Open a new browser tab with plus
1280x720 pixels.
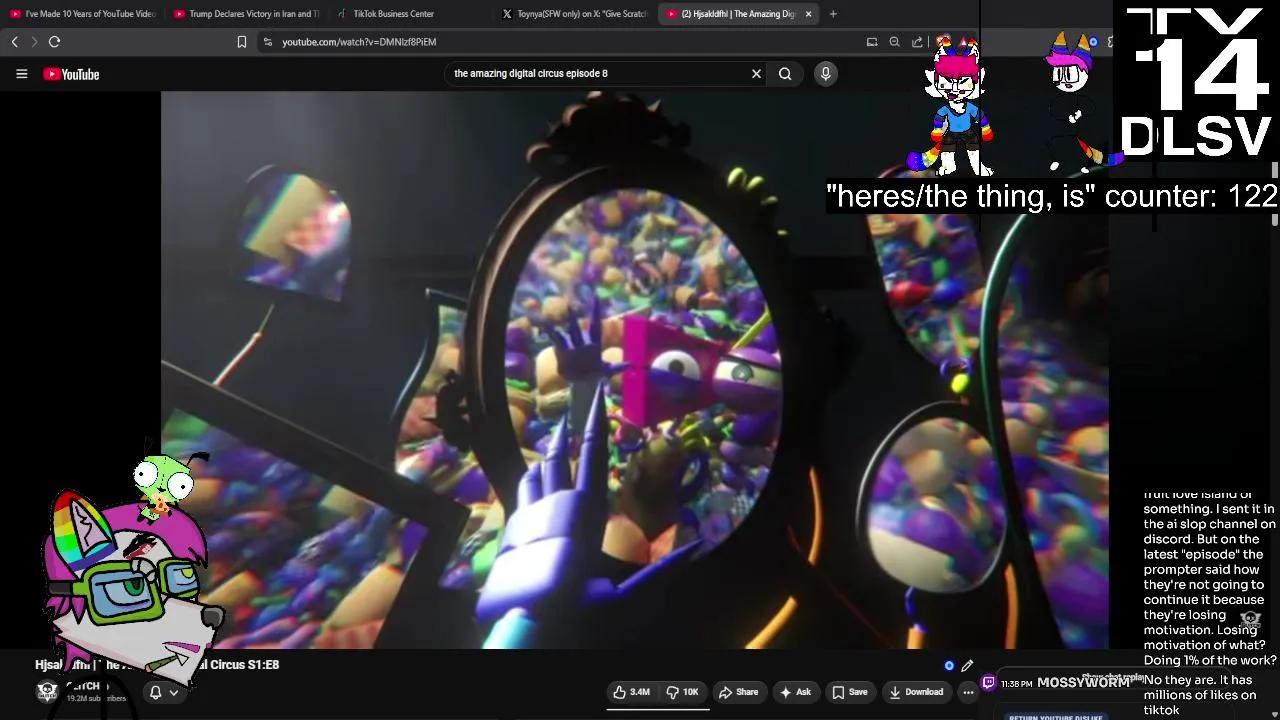click(x=833, y=14)
